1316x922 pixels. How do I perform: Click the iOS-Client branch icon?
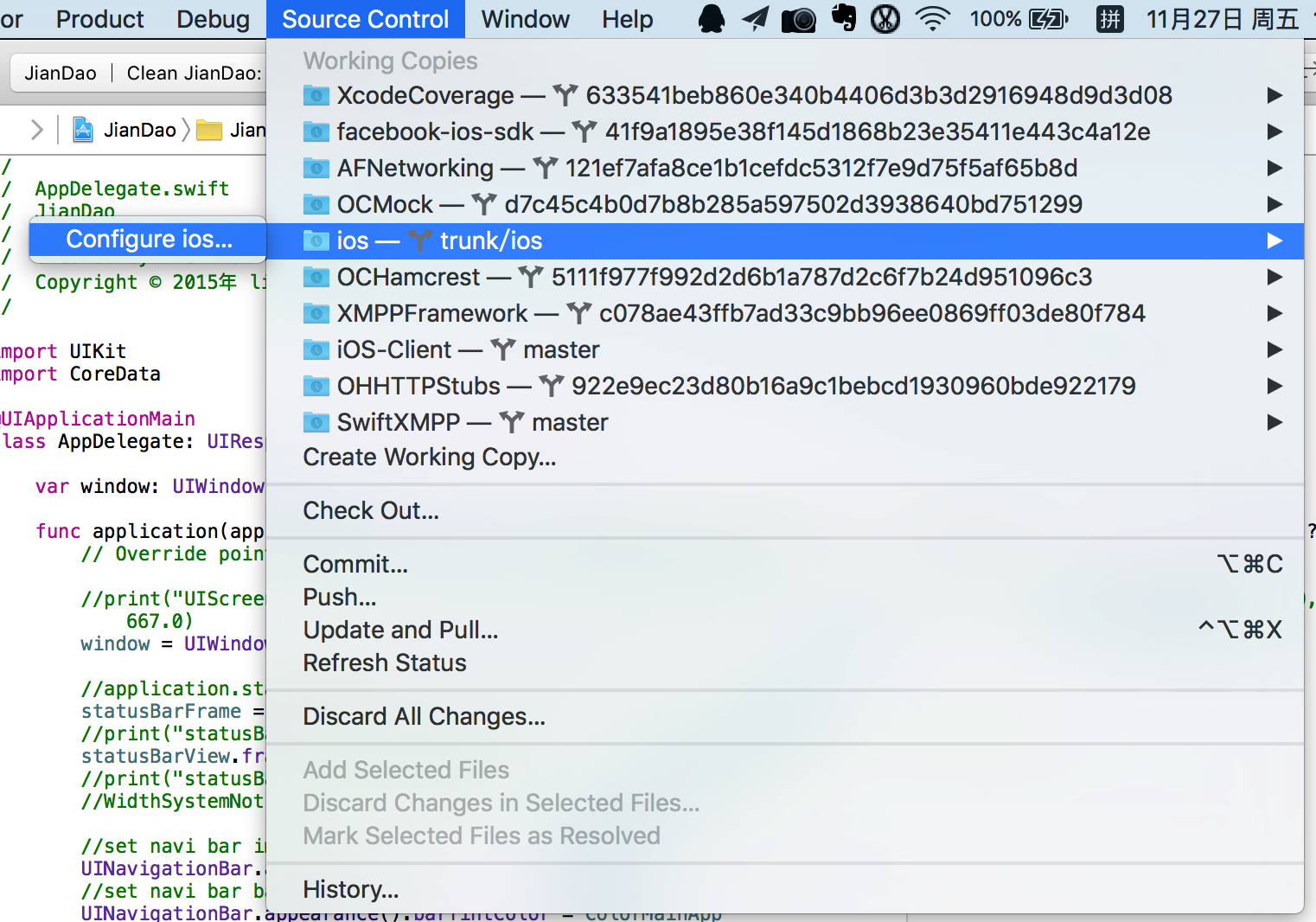[x=503, y=349]
